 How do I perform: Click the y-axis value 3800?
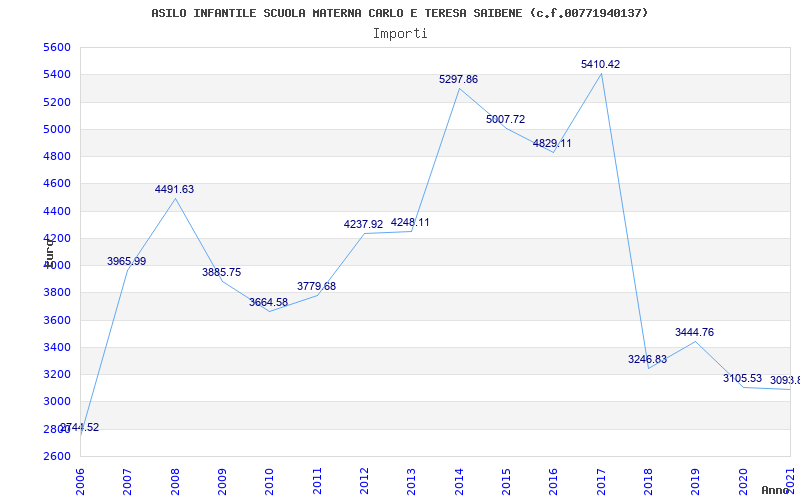coord(57,292)
